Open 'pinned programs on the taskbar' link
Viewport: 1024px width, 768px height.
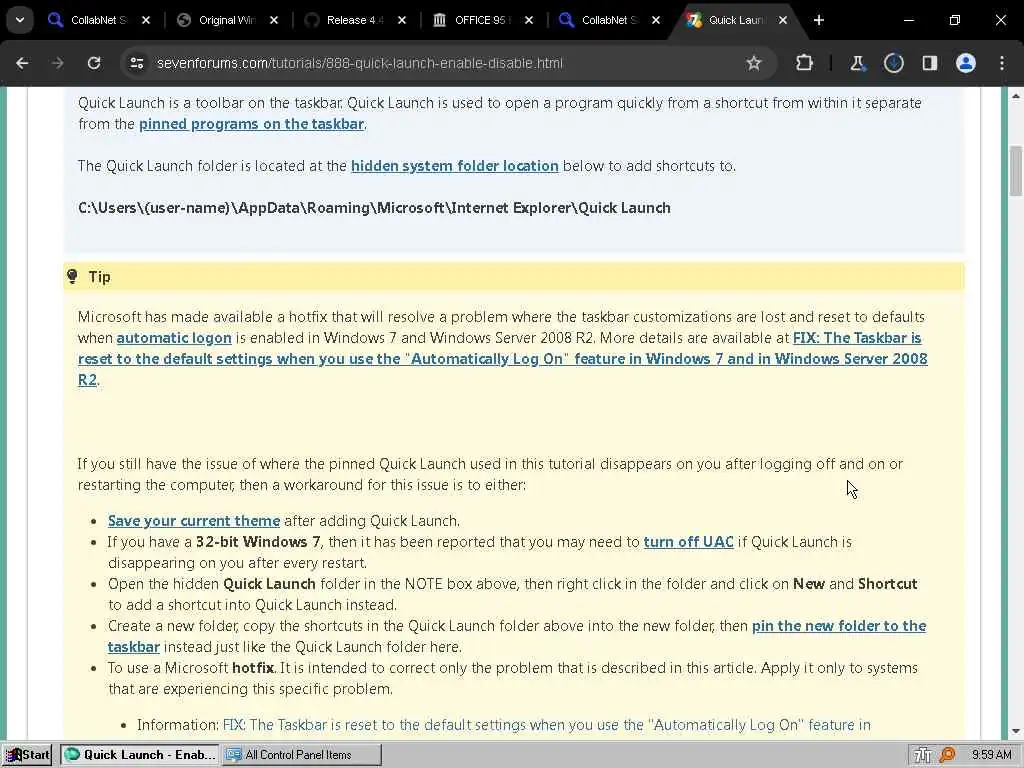tap(251, 124)
